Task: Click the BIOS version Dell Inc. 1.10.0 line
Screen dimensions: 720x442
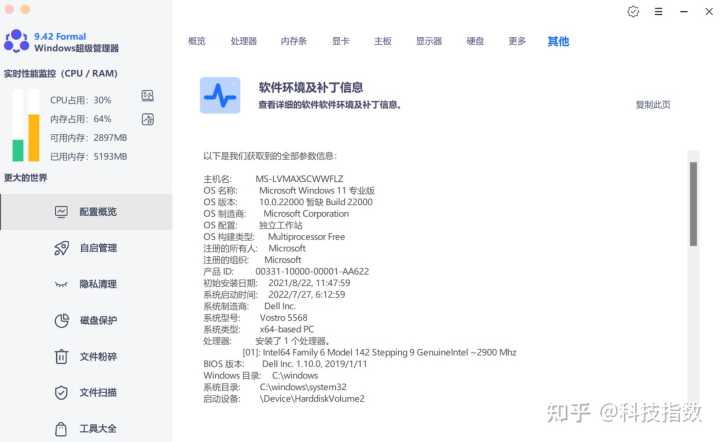Action: (315, 364)
